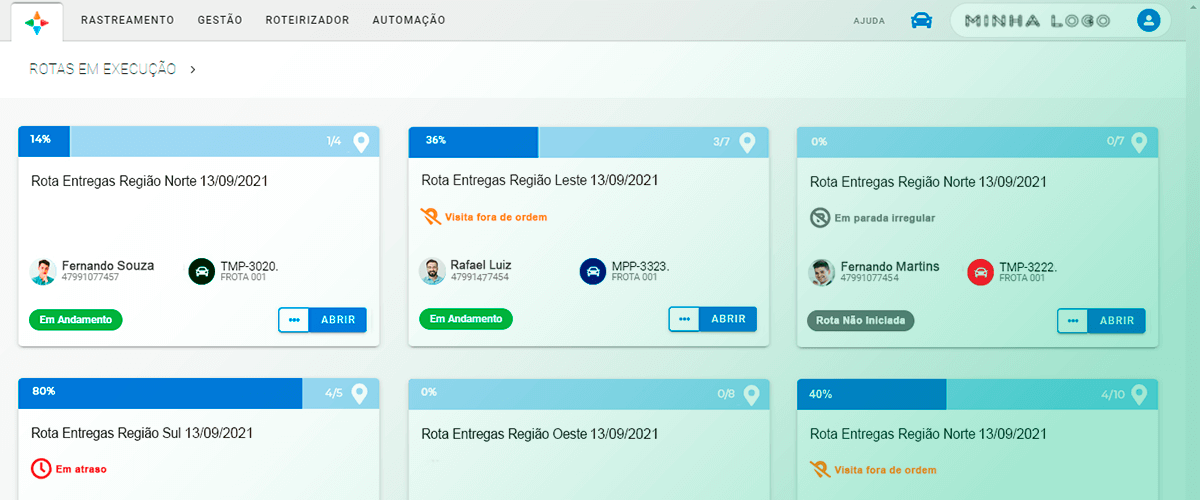Click the dark blue vehicle icon for MPP-3323

point(593,271)
